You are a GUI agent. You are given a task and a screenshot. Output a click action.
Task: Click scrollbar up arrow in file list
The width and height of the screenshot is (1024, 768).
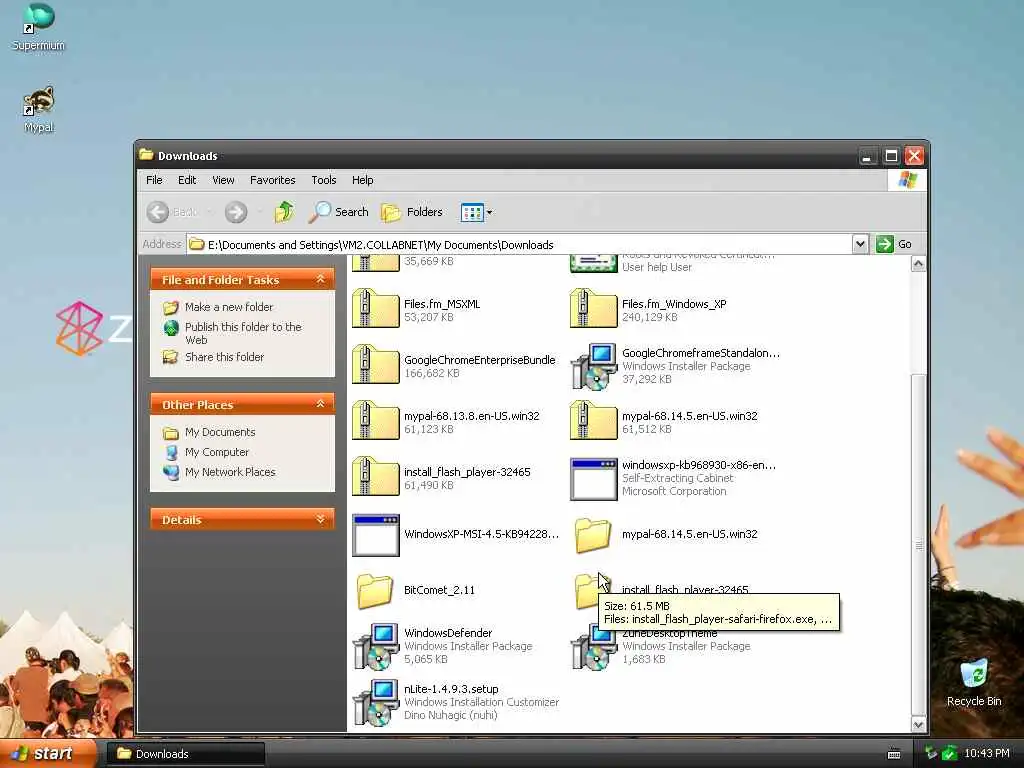(x=918, y=263)
